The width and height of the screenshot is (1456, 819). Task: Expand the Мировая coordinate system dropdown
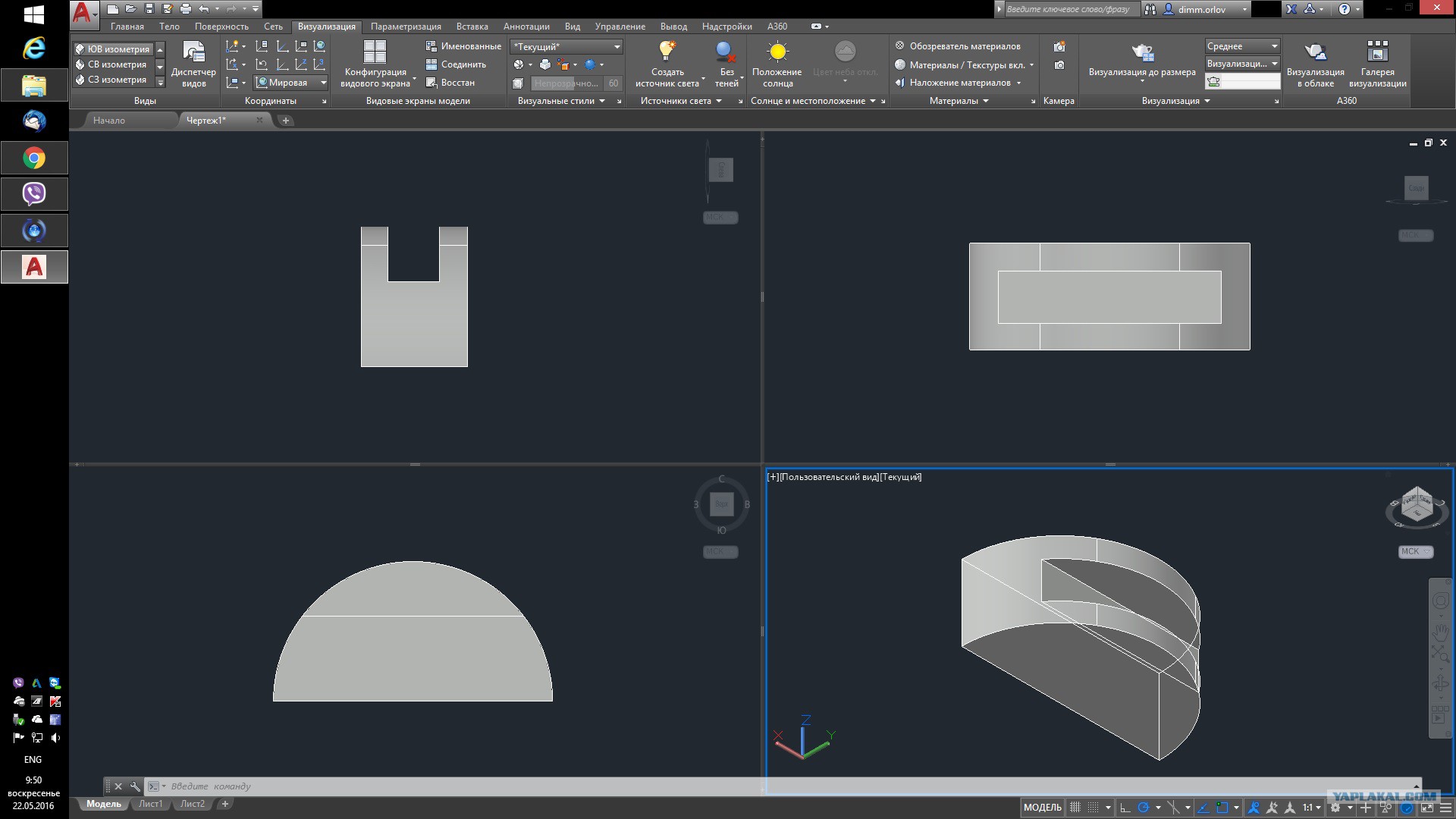point(323,83)
